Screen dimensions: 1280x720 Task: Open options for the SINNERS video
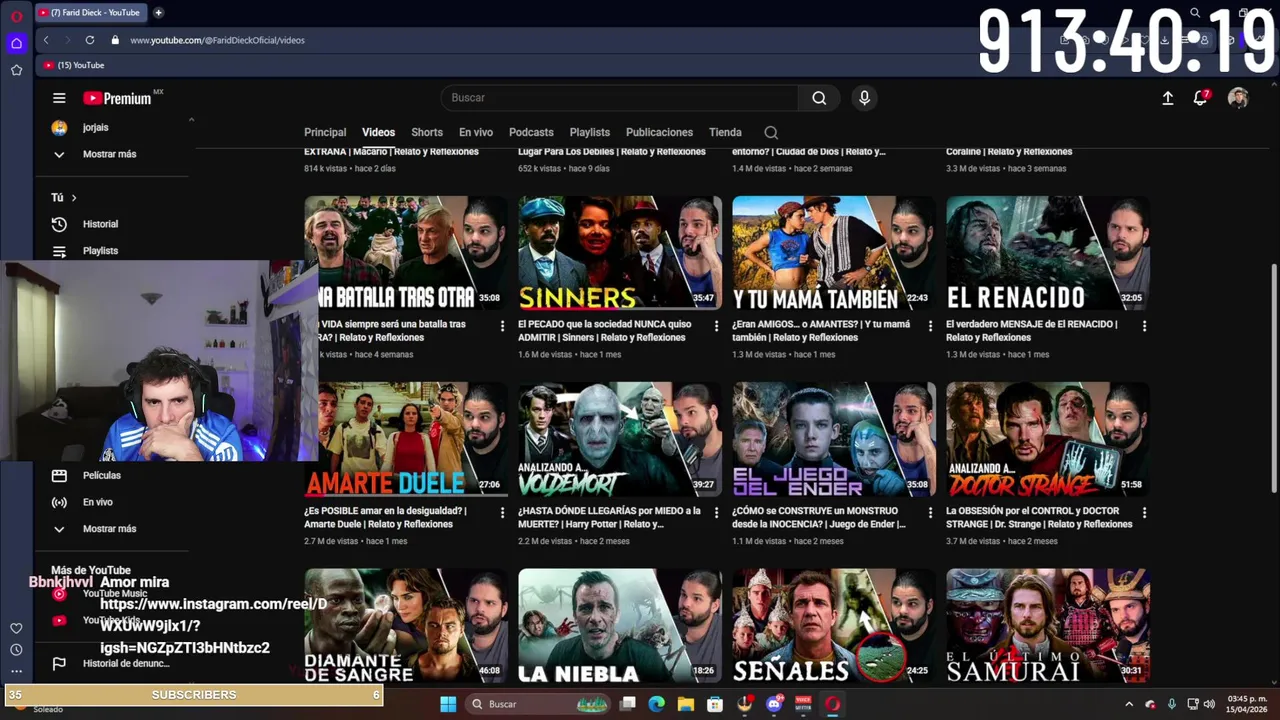(x=716, y=326)
